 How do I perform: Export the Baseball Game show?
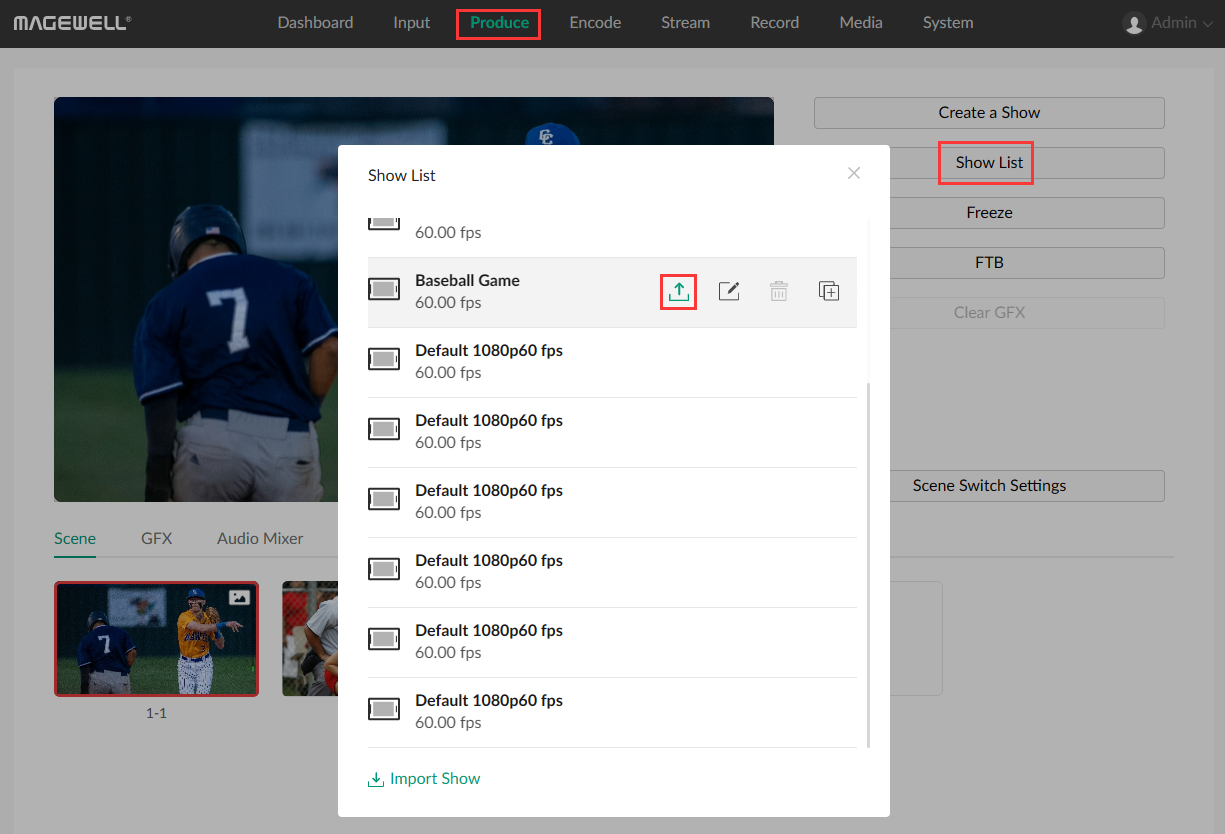tap(679, 291)
